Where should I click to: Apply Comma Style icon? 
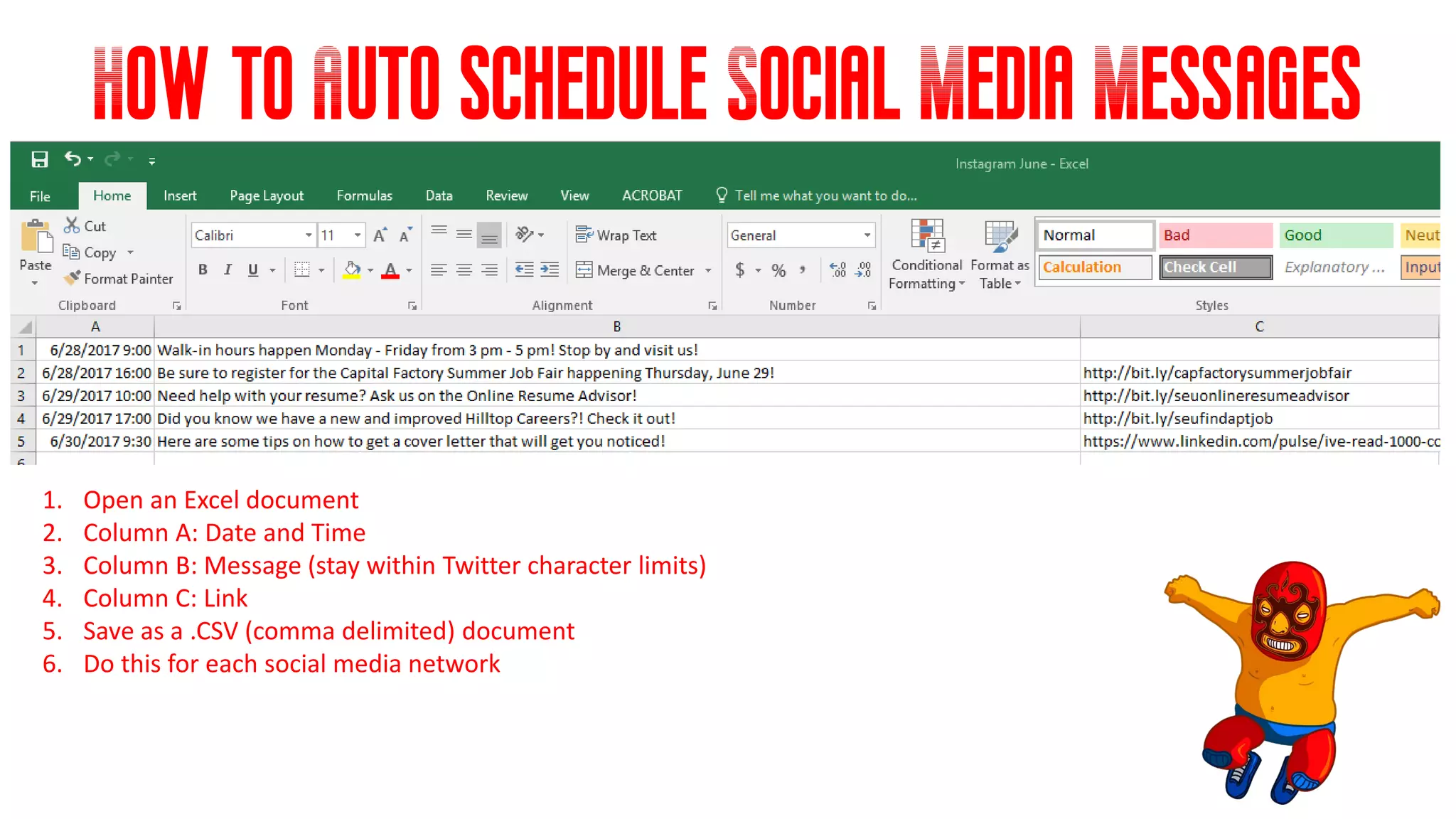coord(803,269)
